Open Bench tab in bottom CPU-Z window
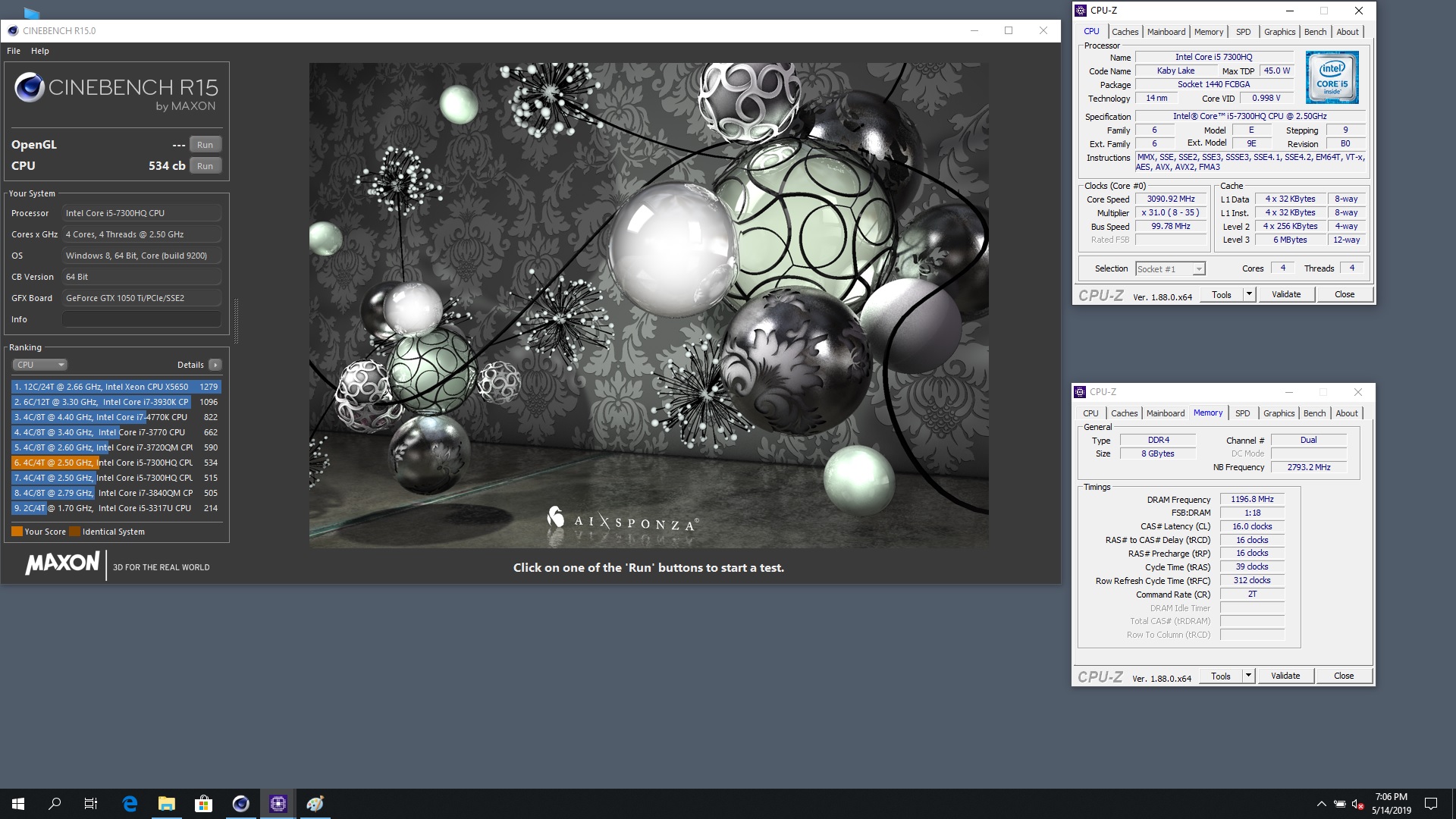 coord(1315,413)
